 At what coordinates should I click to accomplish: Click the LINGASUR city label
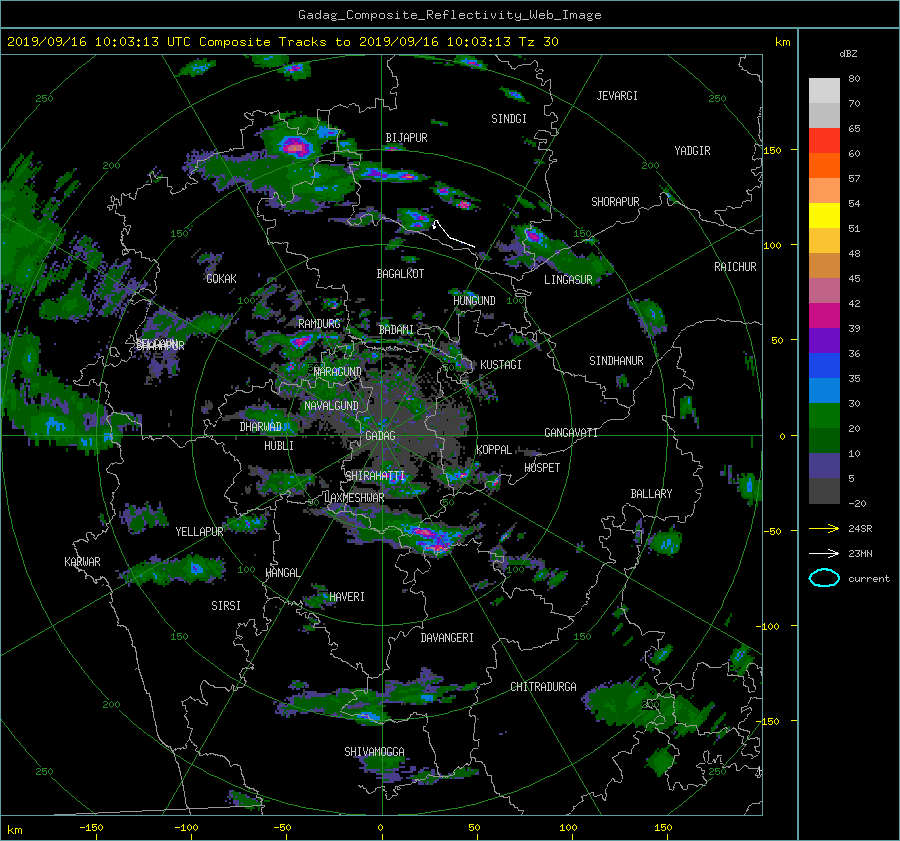[x=568, y=280]
